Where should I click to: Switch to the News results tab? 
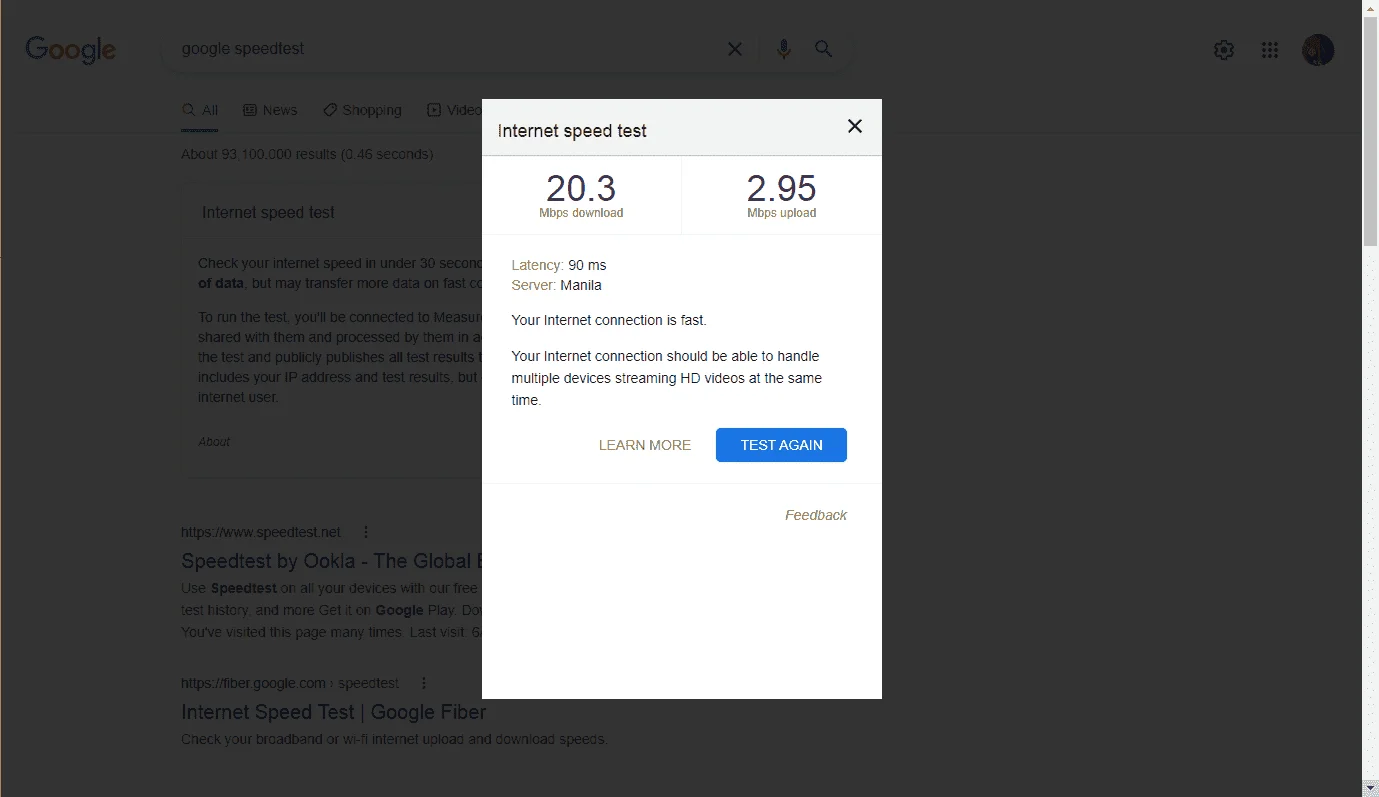click(x=270, y=111)
